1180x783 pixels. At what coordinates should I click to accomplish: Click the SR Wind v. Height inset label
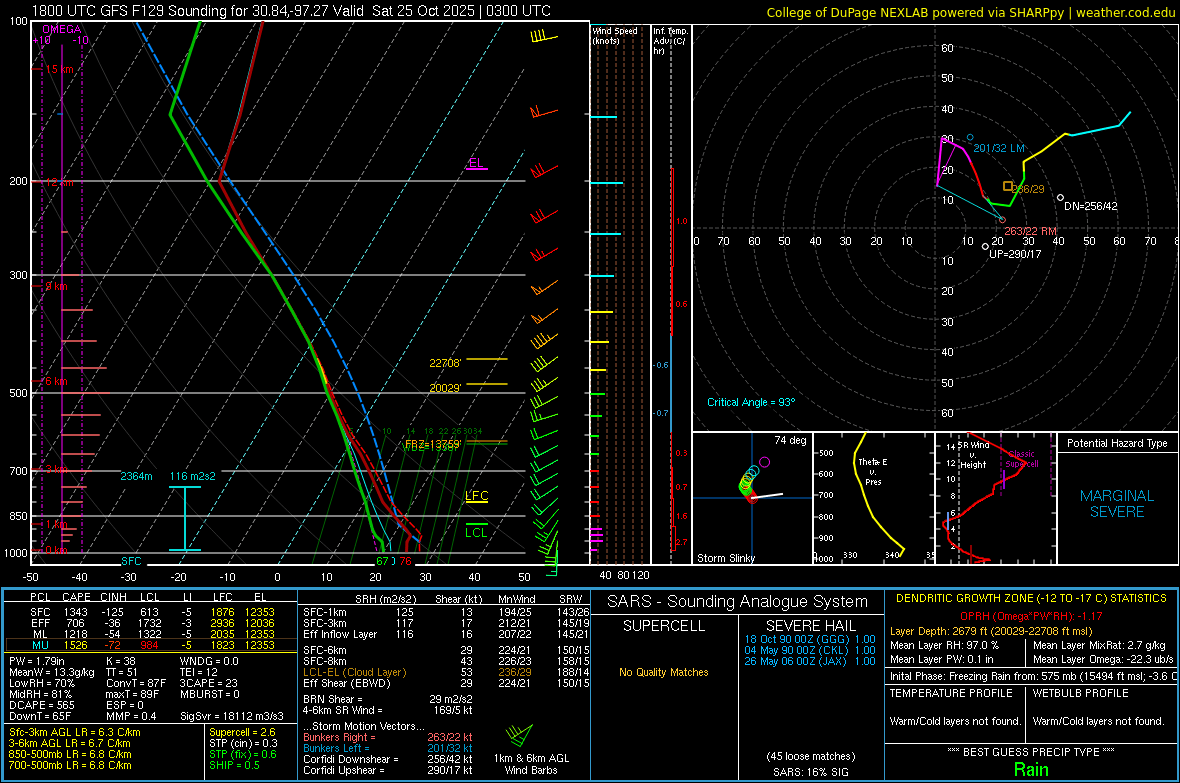pyautogui.click(x=973, y=455)
